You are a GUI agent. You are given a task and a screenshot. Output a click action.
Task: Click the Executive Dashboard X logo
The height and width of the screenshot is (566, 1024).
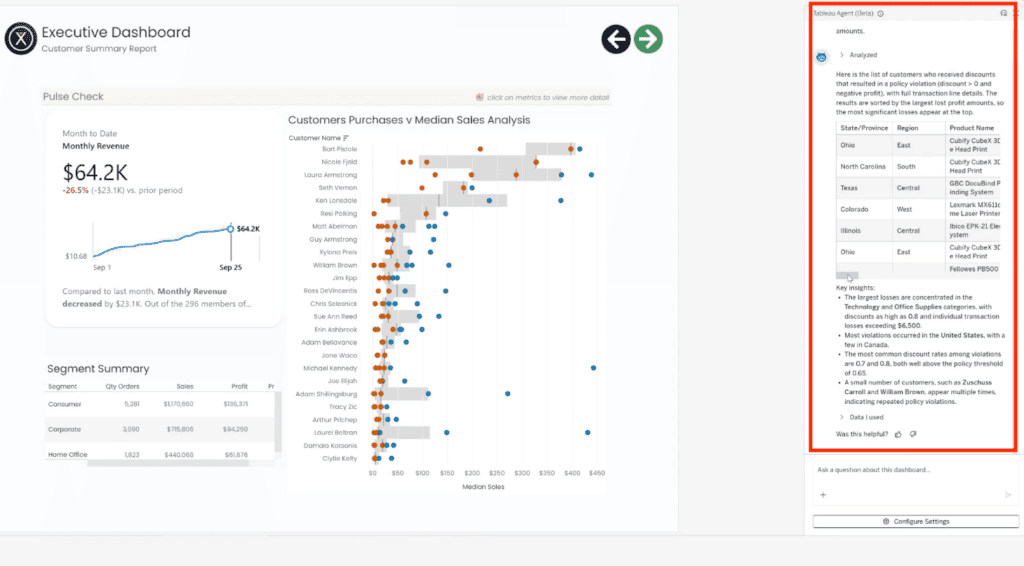pos(21,39)
